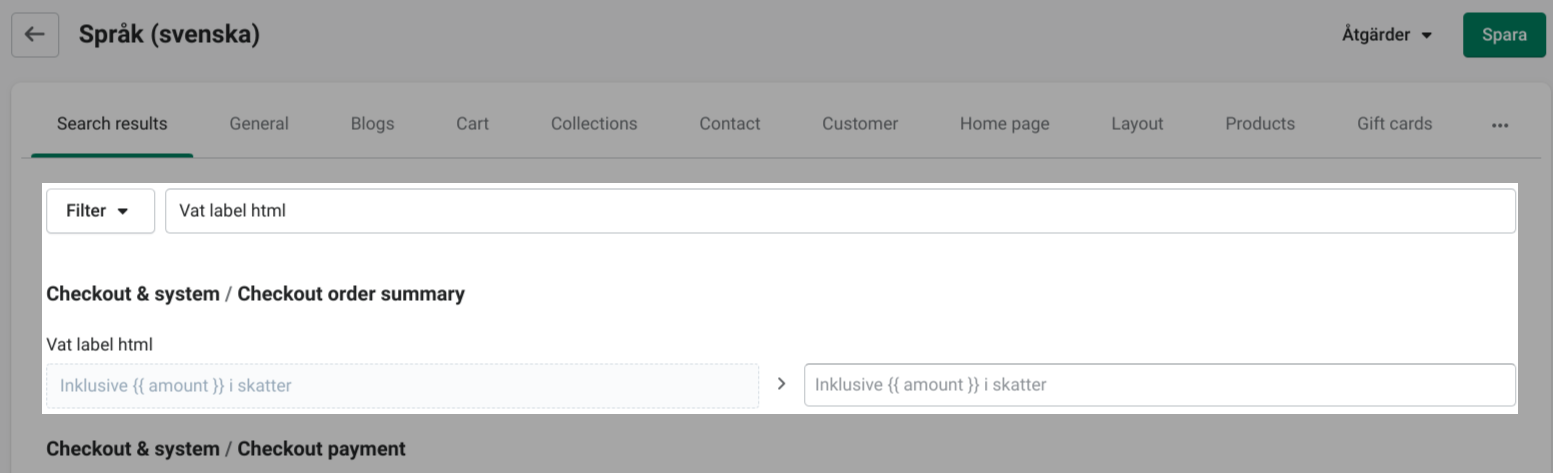Click the editable Vat label translation field
This screenshot has height=473, width=1553.
tap(1159, 385)
